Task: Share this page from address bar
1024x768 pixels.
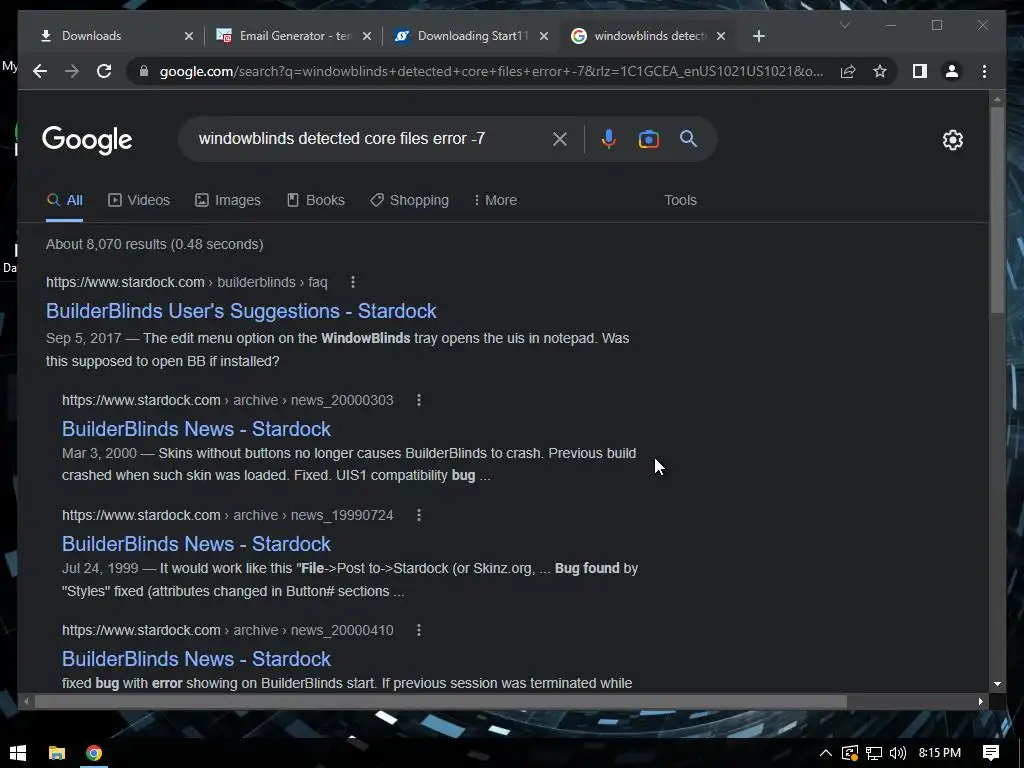Action: coord(848,71)
